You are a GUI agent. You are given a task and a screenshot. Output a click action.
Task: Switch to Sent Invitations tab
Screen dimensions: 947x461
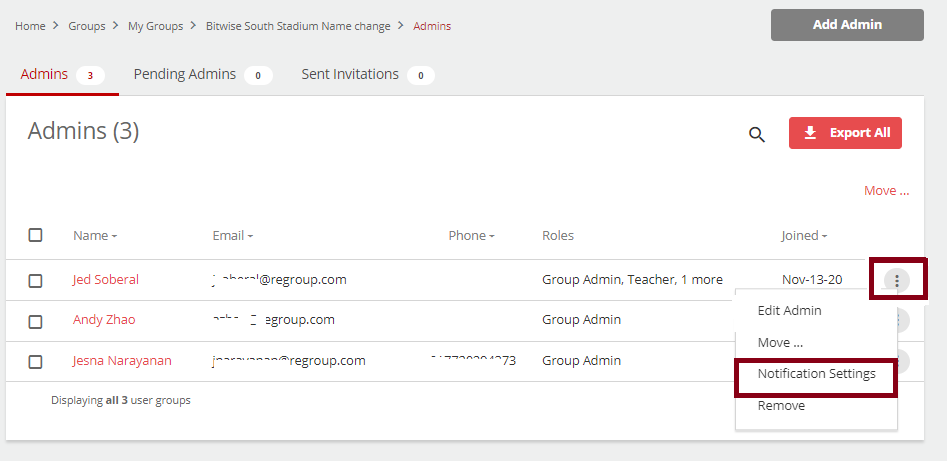pos(368,75)
